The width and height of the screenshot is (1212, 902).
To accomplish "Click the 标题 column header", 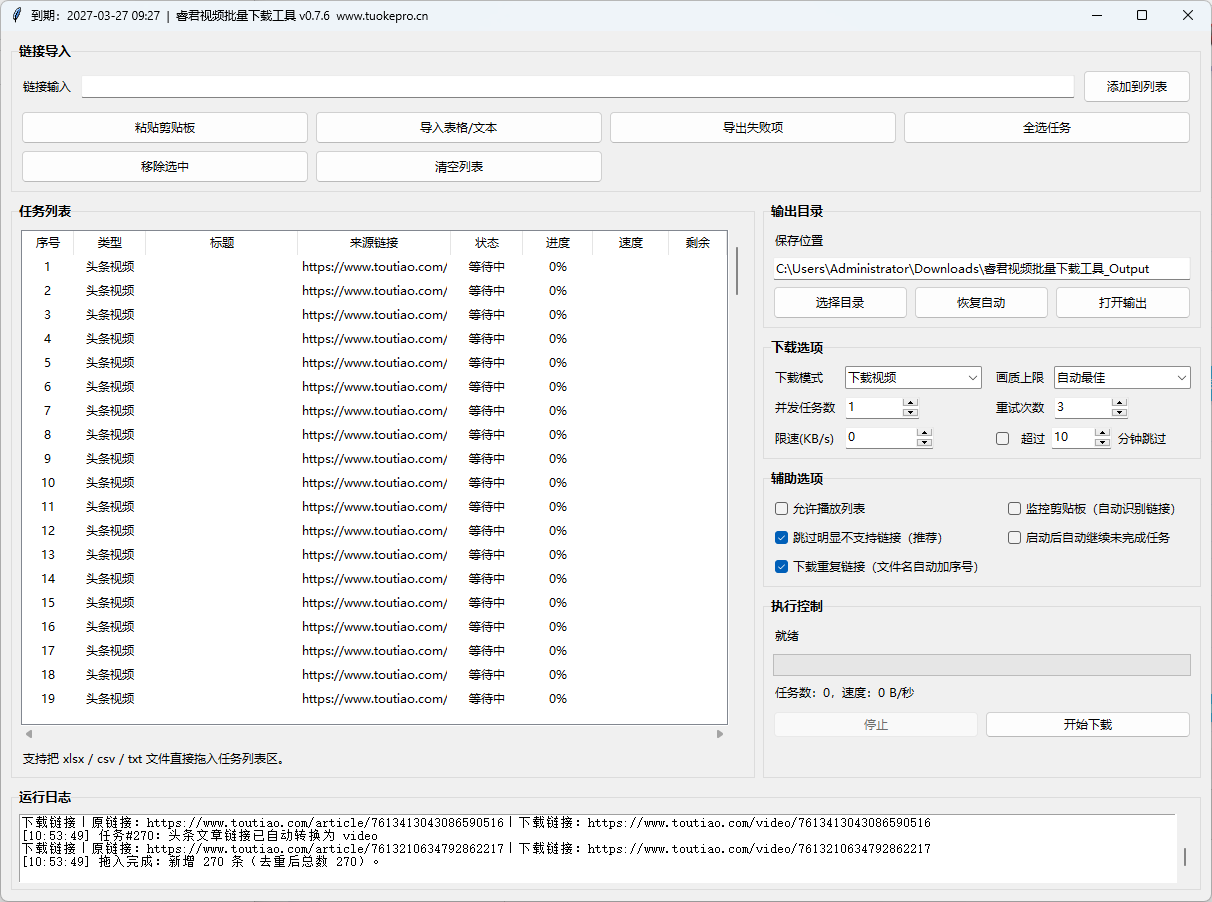I will point(222,243).
